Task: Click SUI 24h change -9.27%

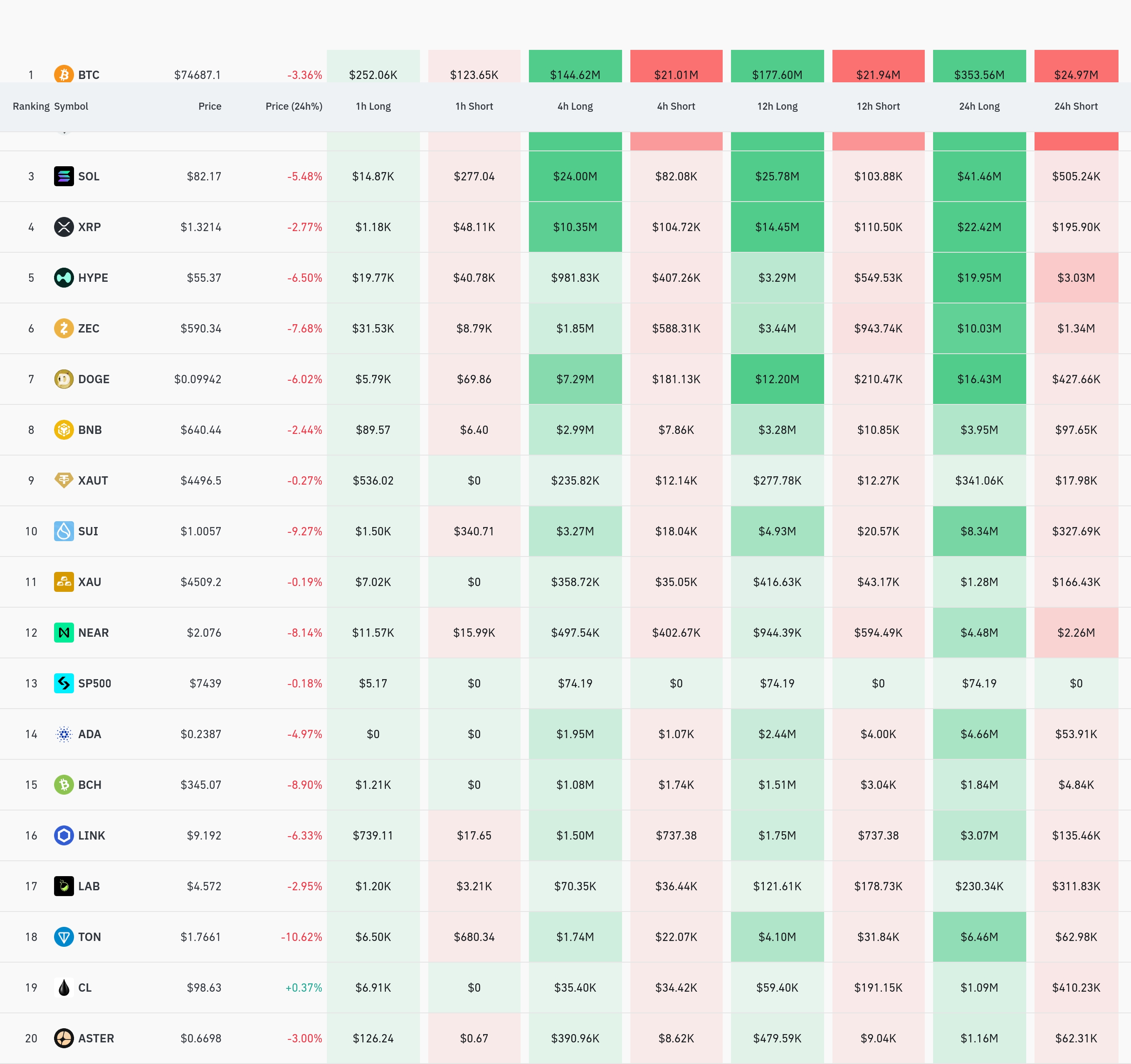Action: (305, 531)
